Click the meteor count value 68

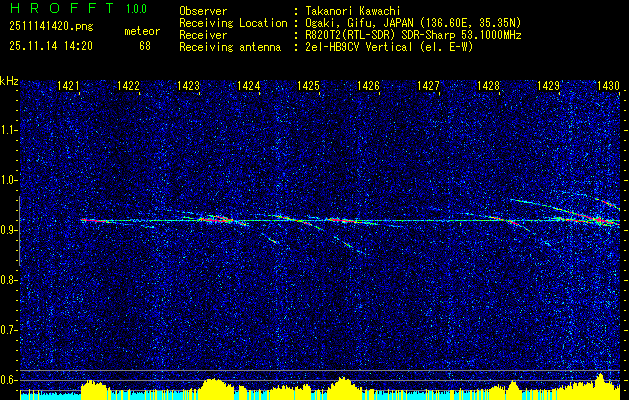tap(145, 46)
